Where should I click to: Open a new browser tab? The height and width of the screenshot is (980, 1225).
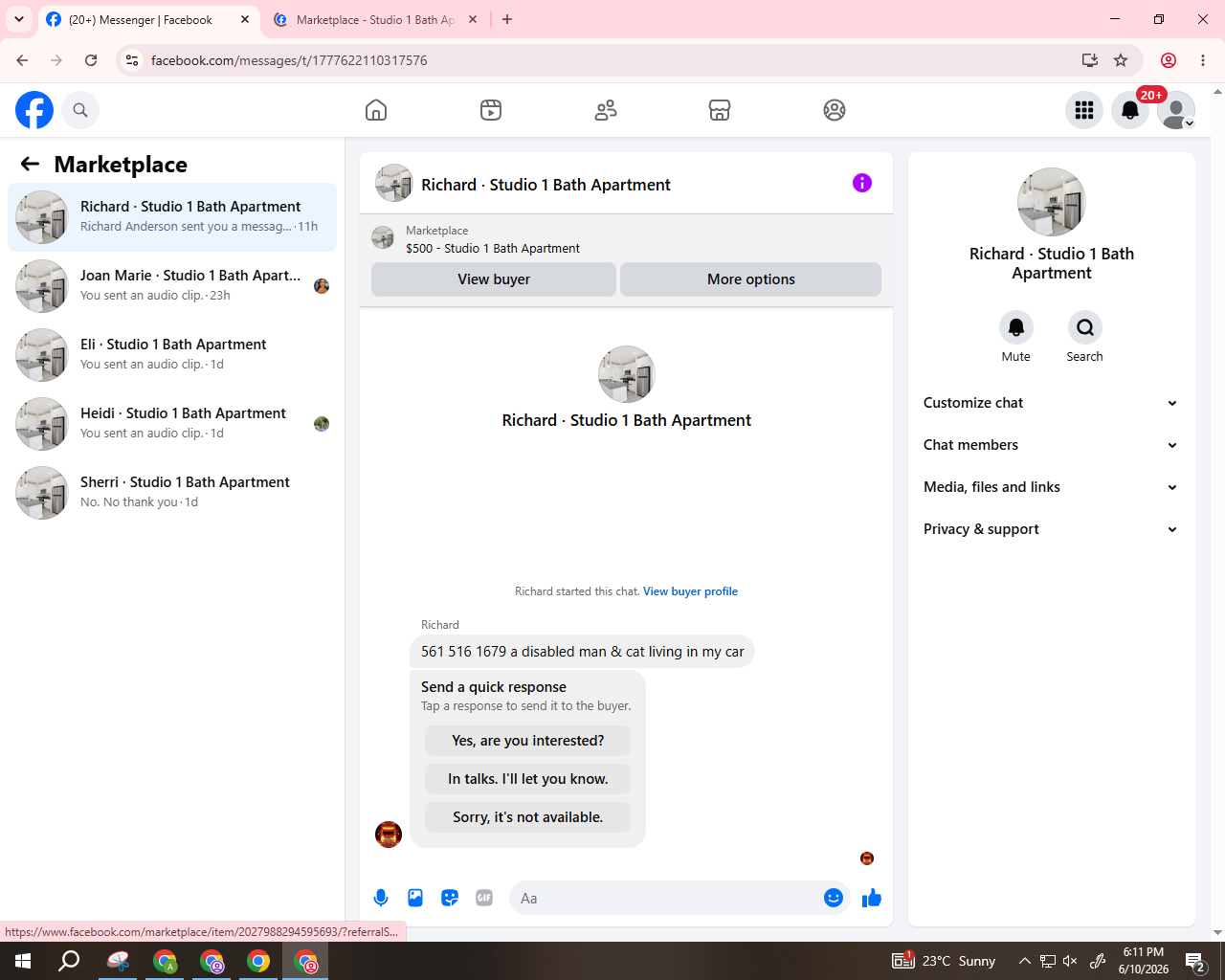507,19
